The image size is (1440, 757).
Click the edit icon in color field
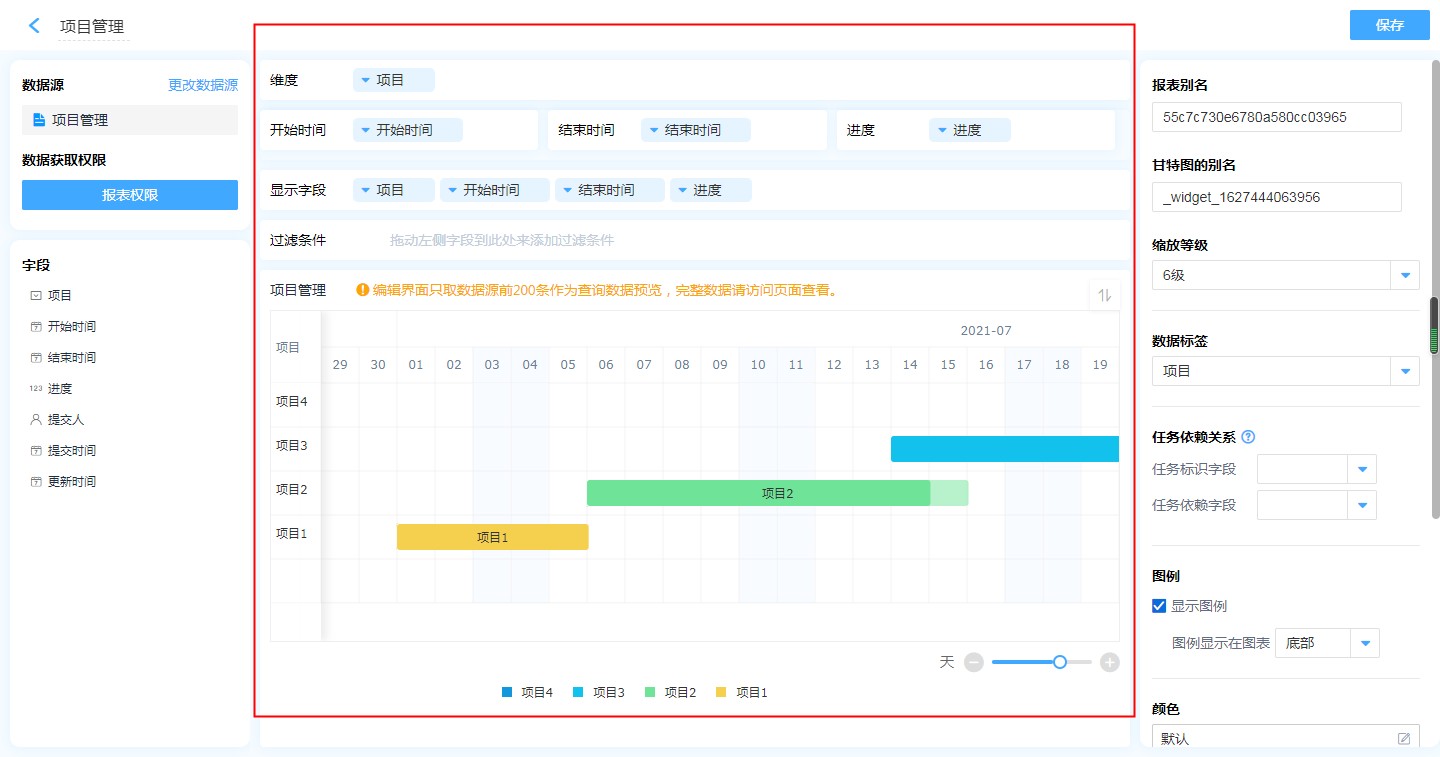coord(1404,739)
